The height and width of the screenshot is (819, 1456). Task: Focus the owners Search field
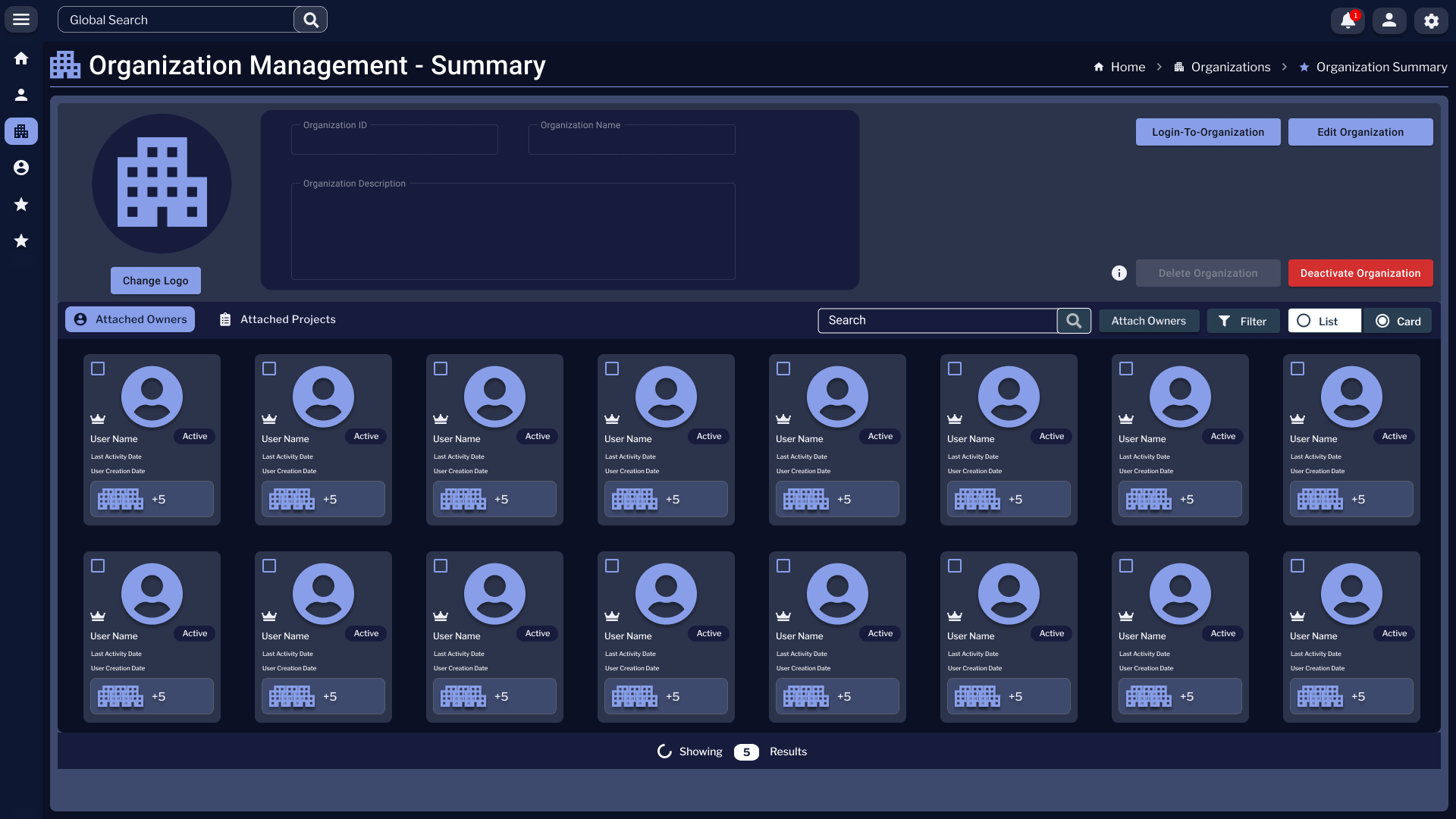[x=937, y=321]
